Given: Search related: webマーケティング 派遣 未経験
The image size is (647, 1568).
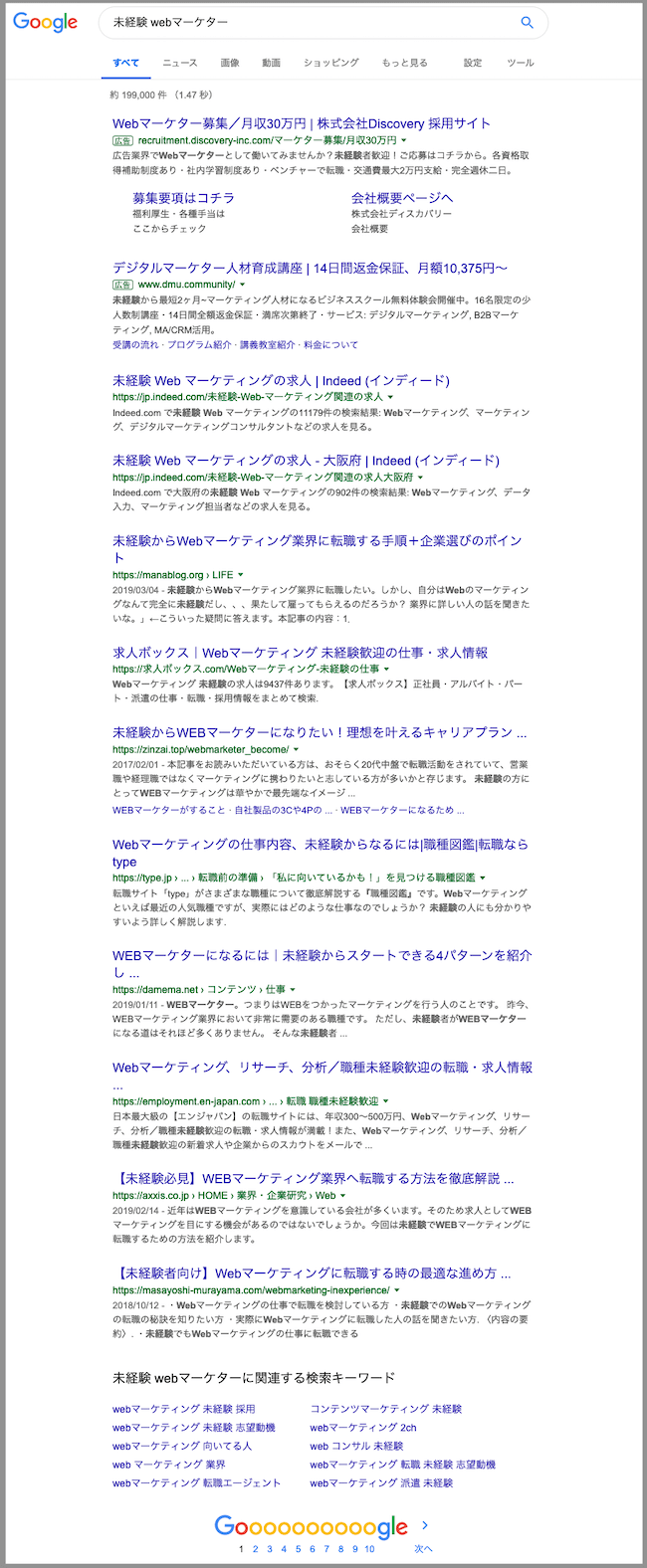Looking at the screenshot, I should pos(381,1482).
